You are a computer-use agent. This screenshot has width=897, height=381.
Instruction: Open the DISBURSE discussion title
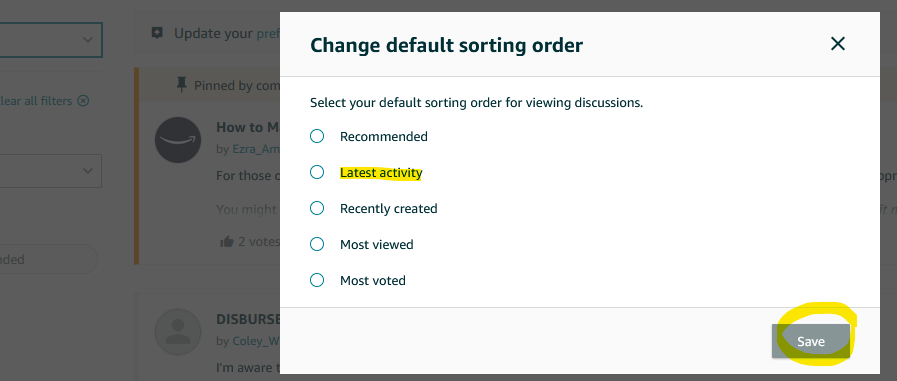tap(248, 319)
